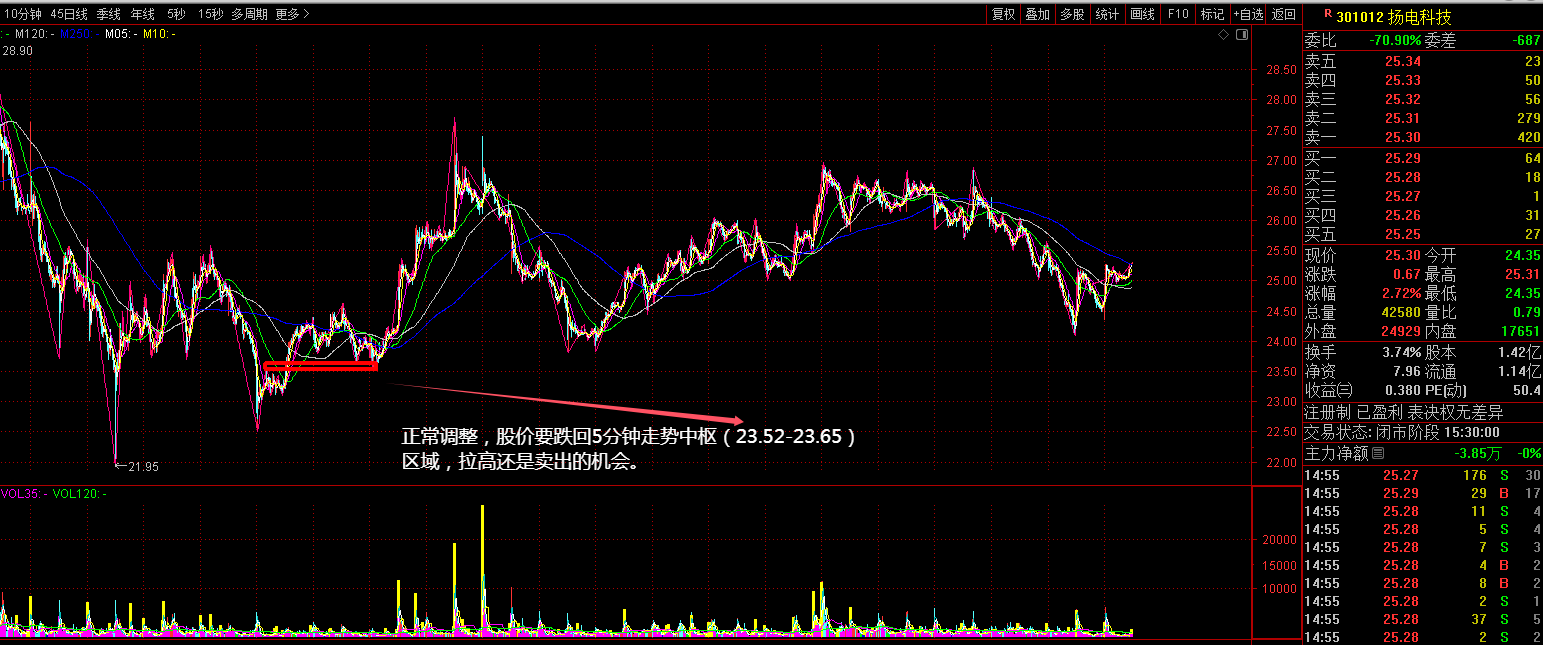Click the 委差 value -687

(x=1527, y=41)
